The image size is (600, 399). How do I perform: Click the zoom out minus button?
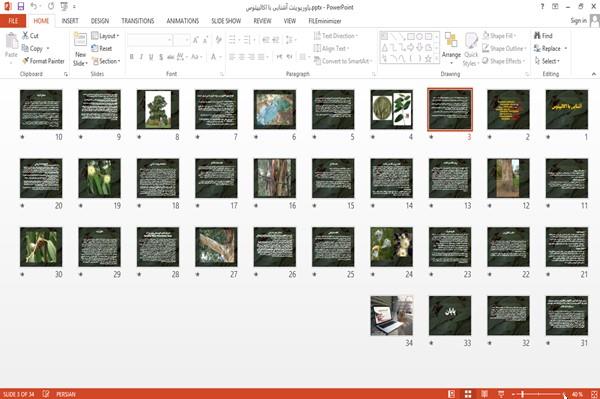pos(514,394)
